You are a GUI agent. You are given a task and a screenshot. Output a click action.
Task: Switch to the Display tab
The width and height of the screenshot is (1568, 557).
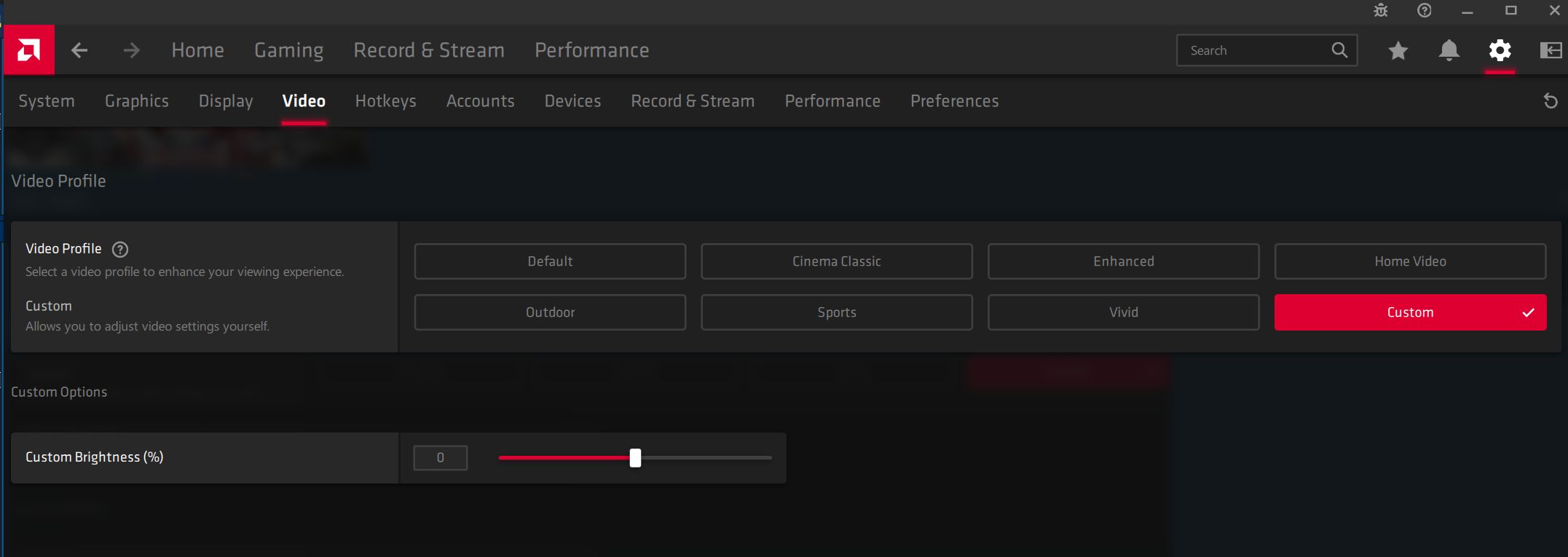226,101
